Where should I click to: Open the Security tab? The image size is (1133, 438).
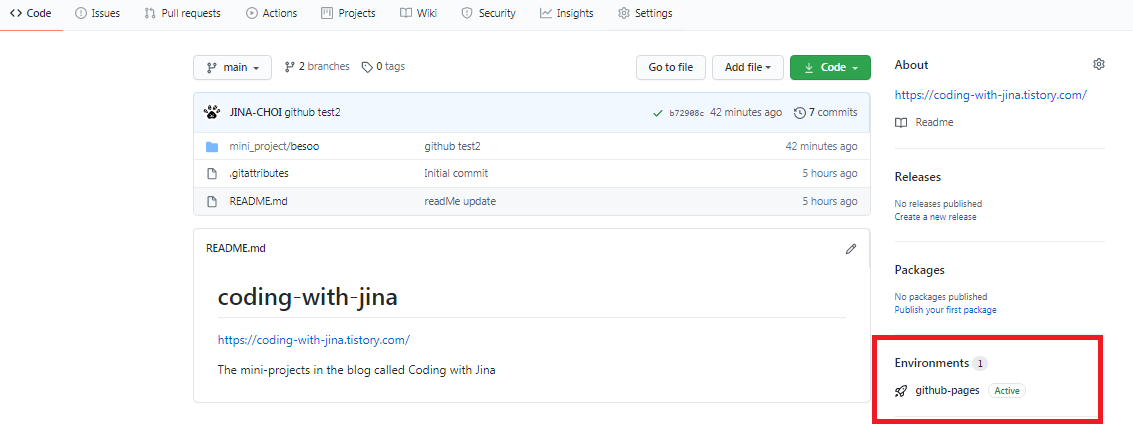tap(488, 13)
